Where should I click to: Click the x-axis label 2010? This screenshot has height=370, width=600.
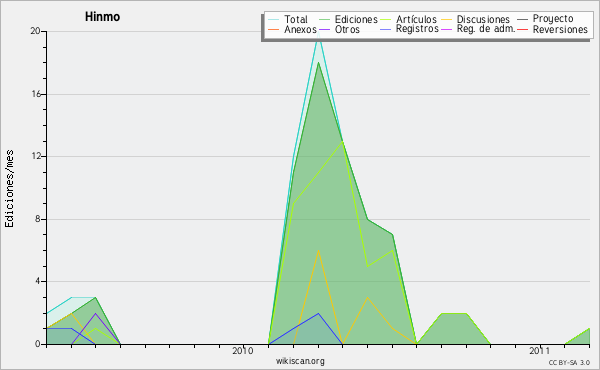pos(243,351)
